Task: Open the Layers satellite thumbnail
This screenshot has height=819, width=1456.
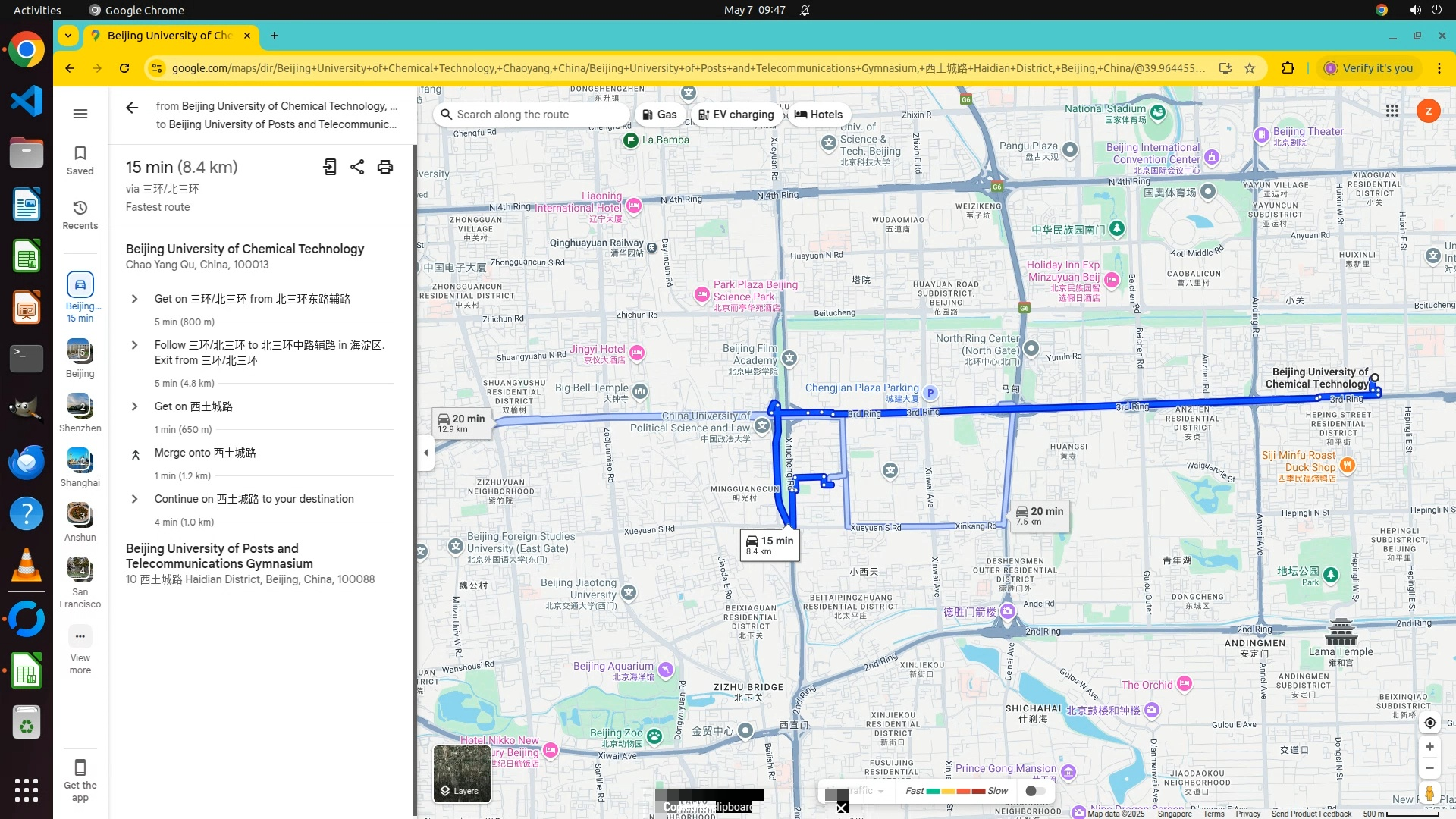Action: coord(461,773)
